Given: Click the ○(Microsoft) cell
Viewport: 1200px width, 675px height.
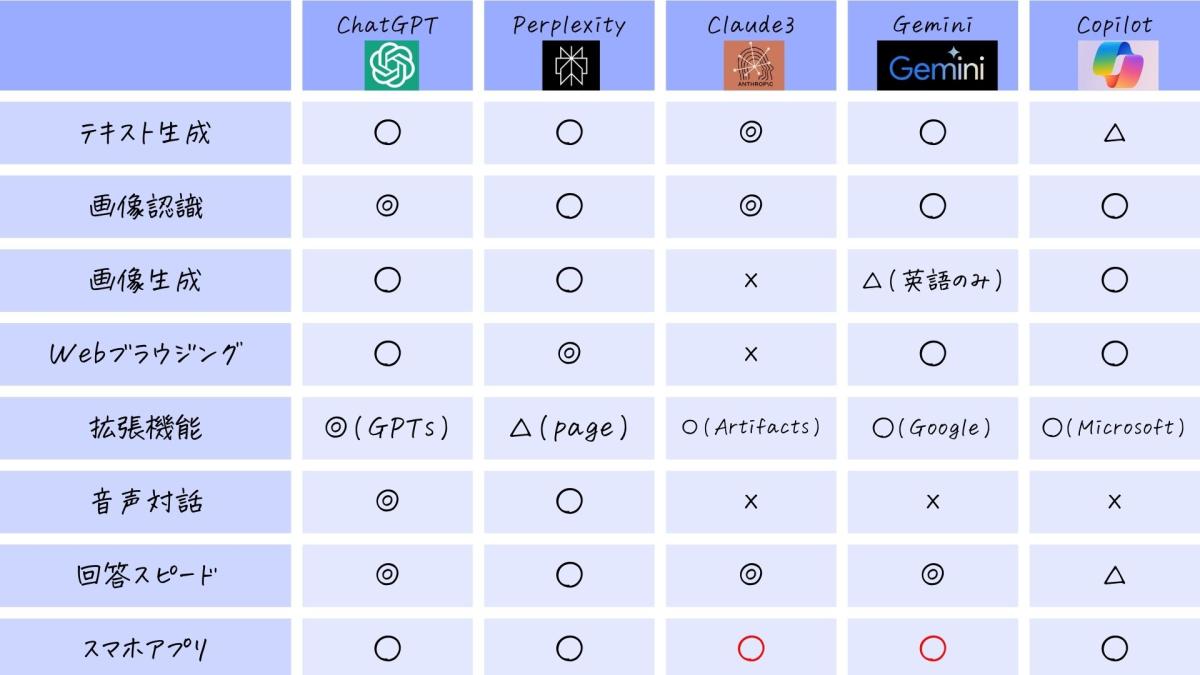Looking at the screenshot, I should click(x=1114, y=428).
